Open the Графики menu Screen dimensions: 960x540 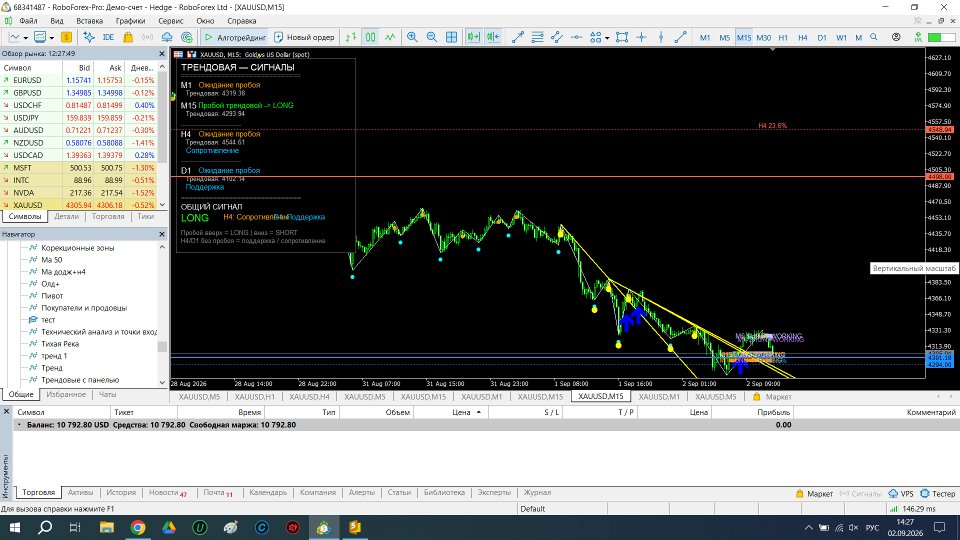click(130, 21)
